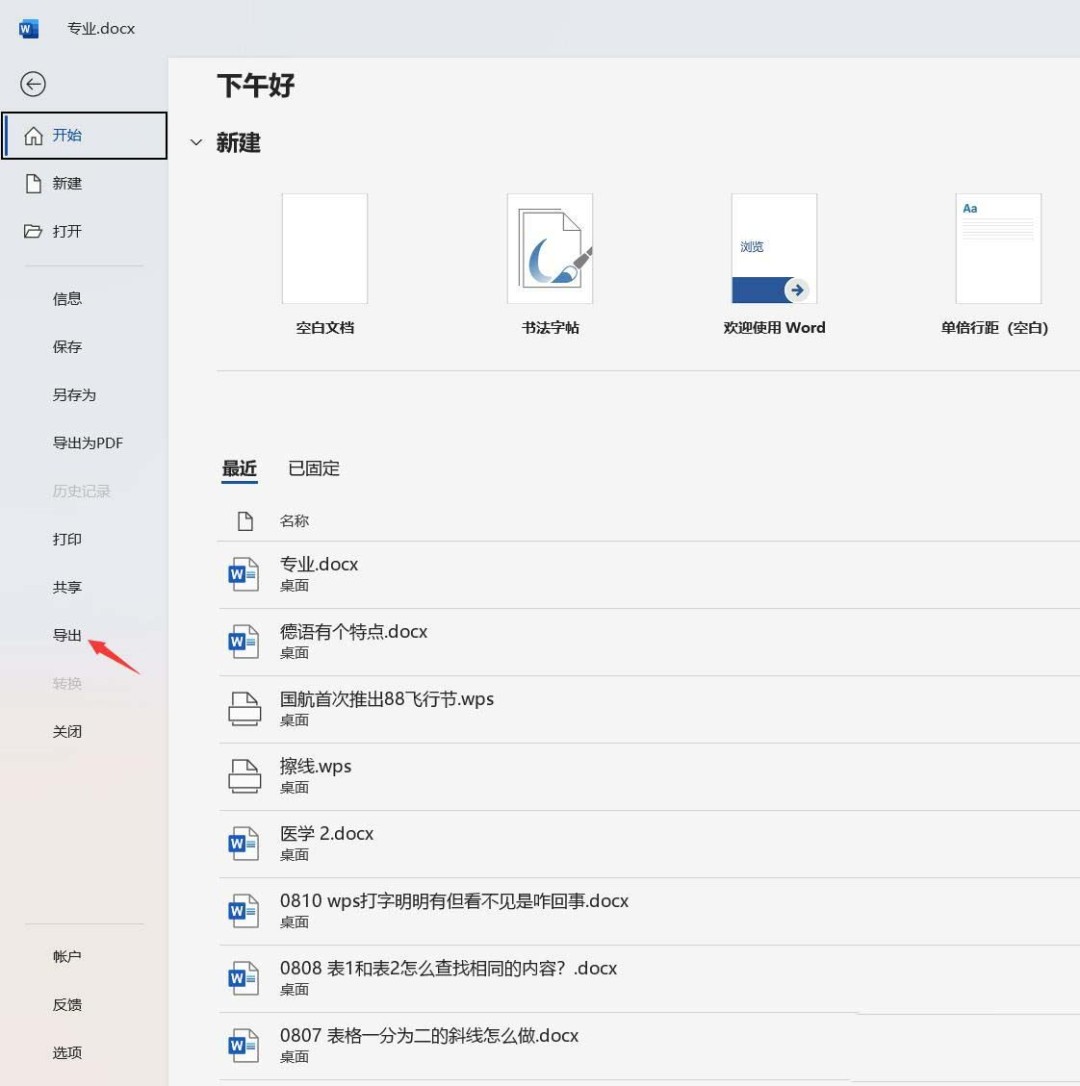The height and width of the screenshot is (1086, 1080).
Task: Switch to the 已固定 tab
Action: pyautogui.click(x=313, y=468)
